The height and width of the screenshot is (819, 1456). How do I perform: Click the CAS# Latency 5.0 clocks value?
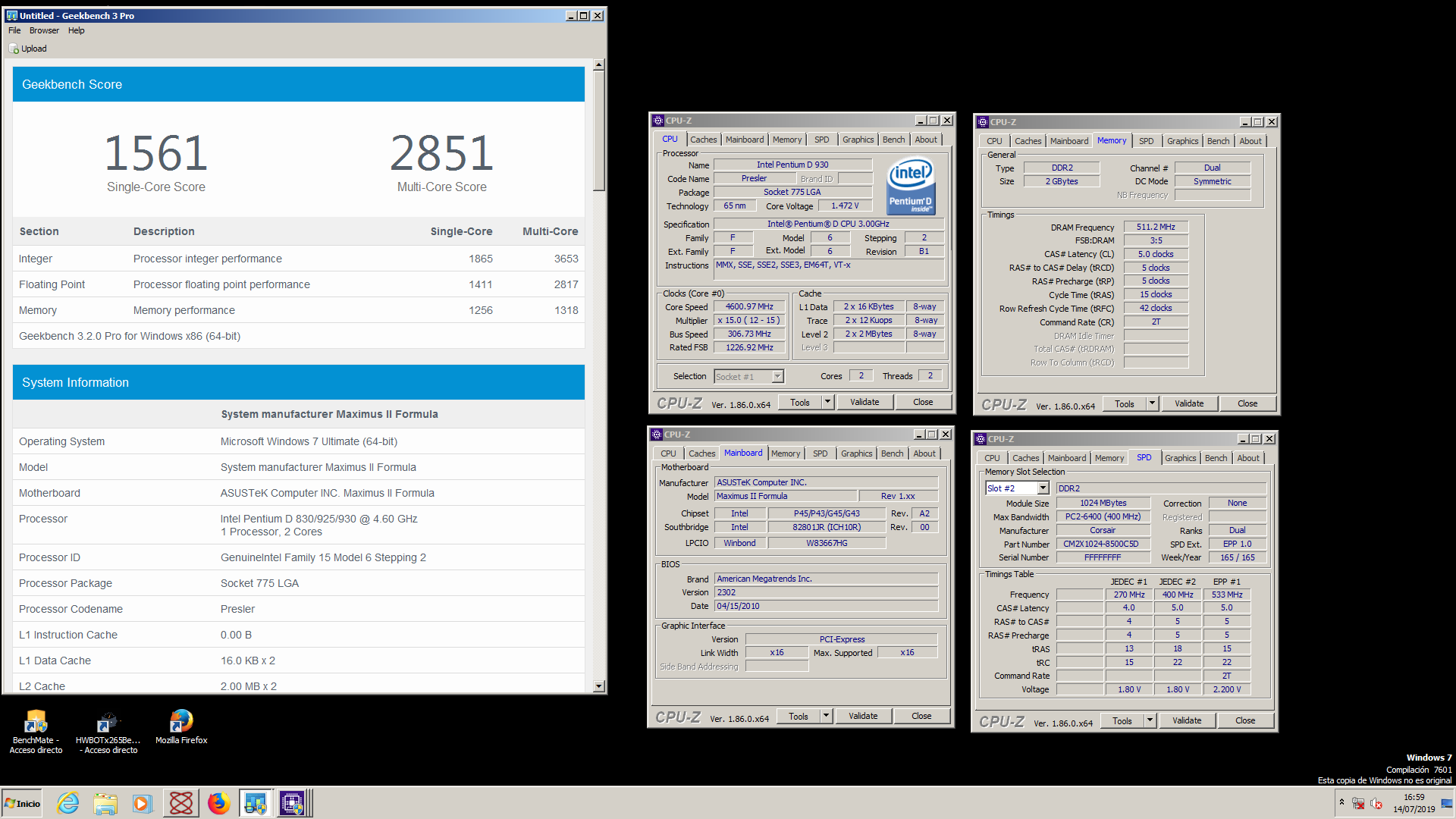1156,254
